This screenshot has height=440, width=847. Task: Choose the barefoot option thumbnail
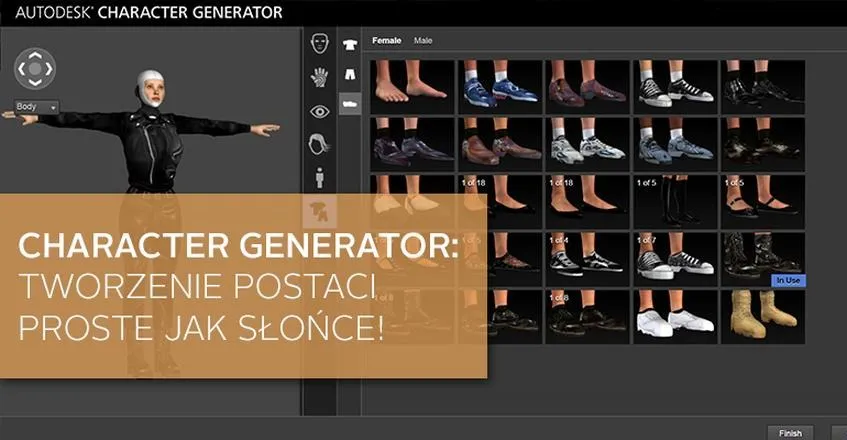click(412, 86)
